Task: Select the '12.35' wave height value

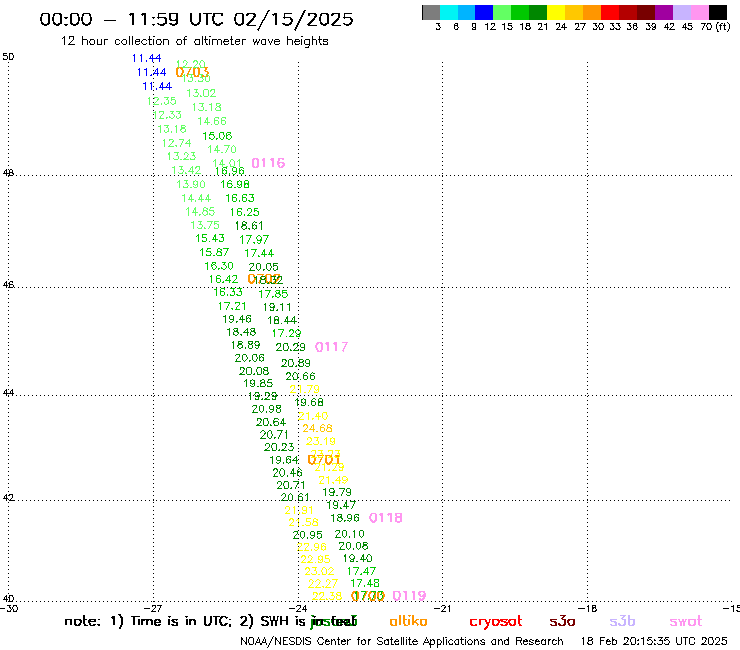Action: (161, 101)
